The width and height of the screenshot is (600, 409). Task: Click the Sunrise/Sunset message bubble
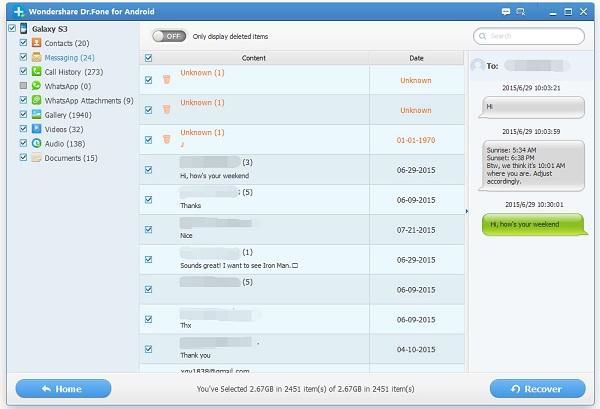click(533, 166)
